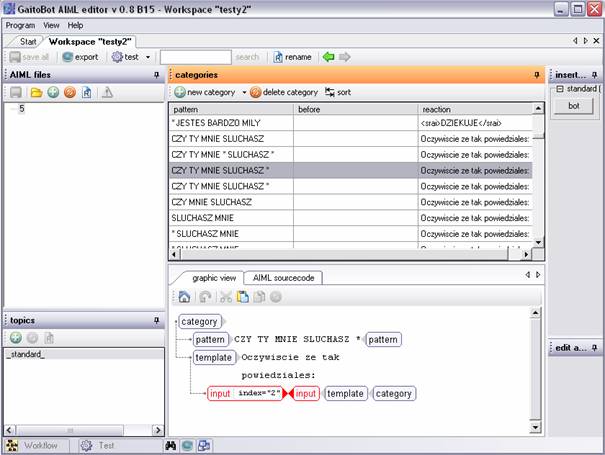605x455 pixels.
Task: Click the undo icon in the graphic view toolbar
Action: click(x=205, y=297)
